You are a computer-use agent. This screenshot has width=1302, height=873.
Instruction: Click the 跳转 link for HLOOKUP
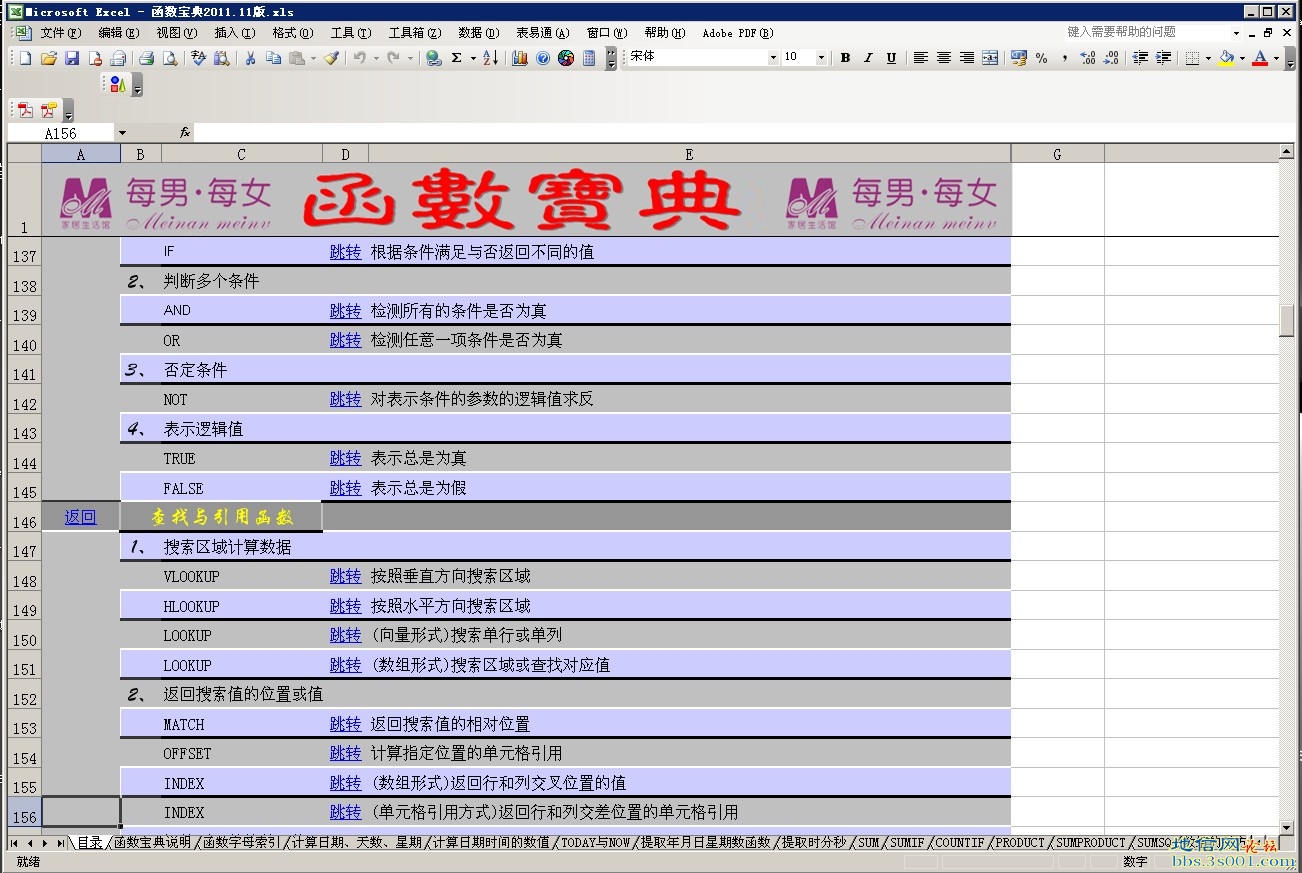point(345,606)
